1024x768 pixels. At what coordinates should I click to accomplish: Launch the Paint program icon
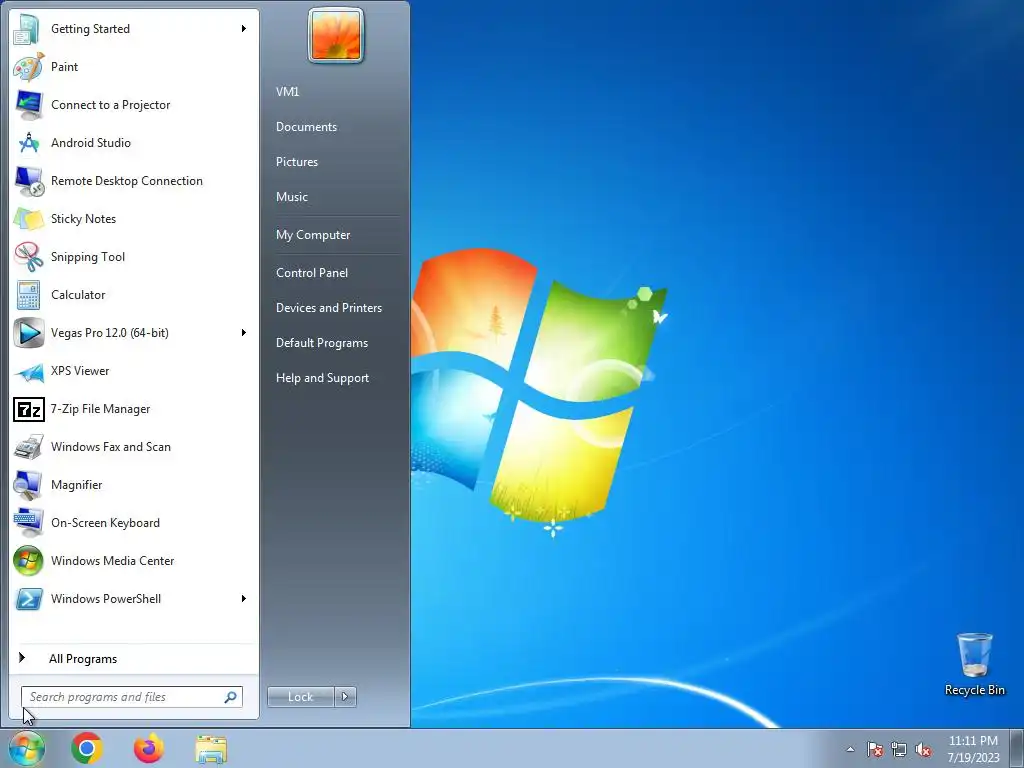pos(29,67)
